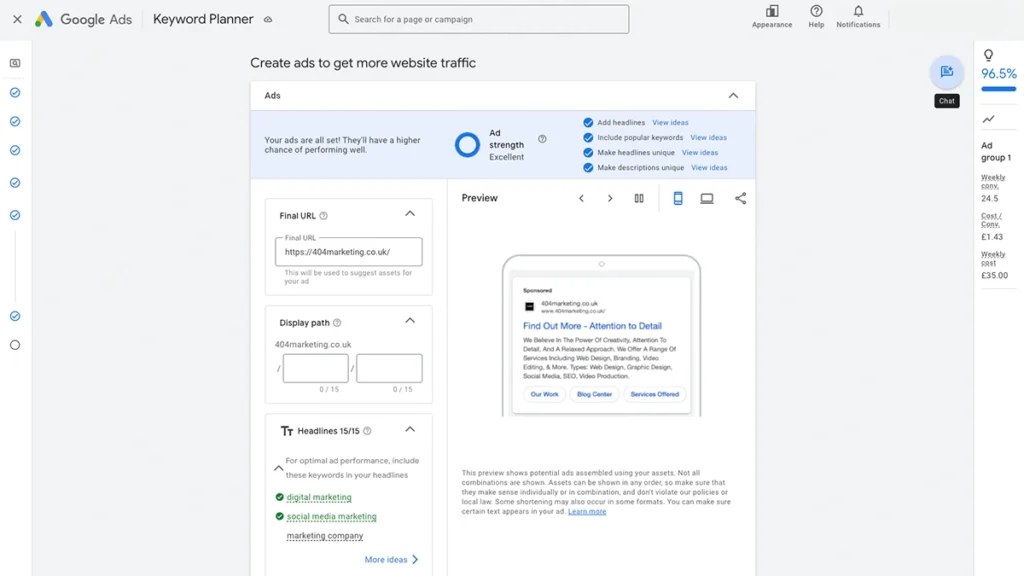Close the campaign editor with the X icon

click(x=18, y=19)
